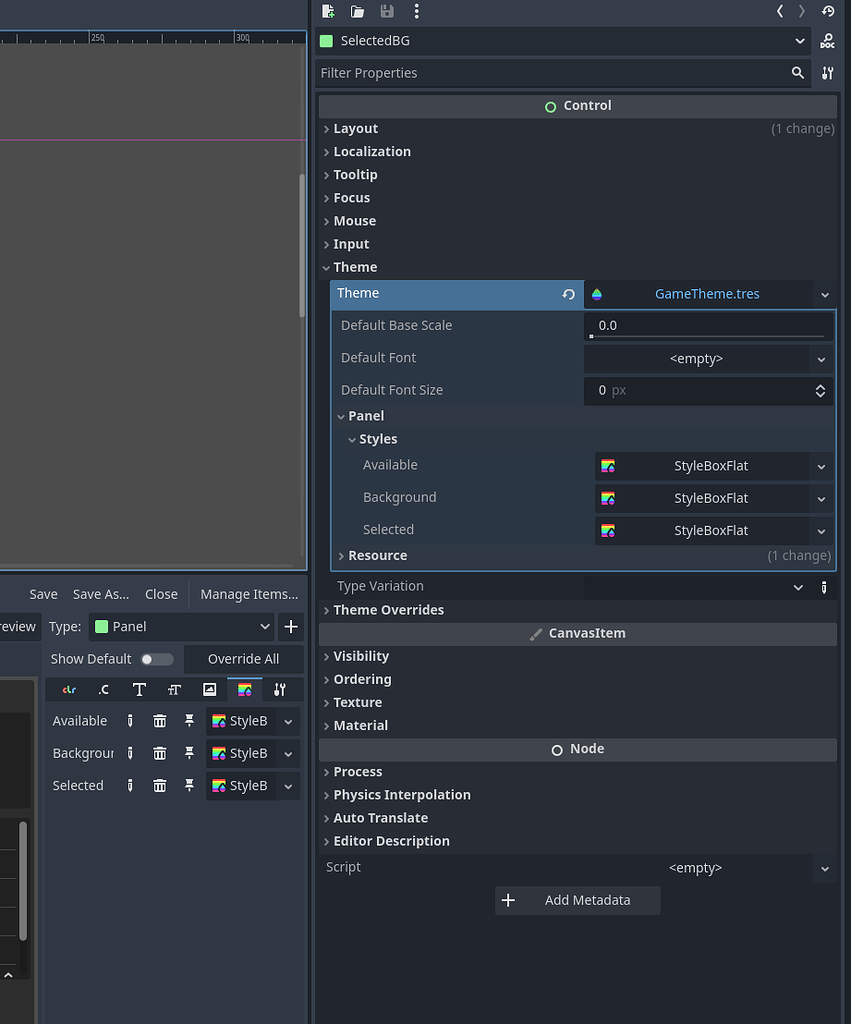Open the three-dot options menu in the toolbar
Image resolution: width=851 pixels, height=1024 pixels.
[x=417, y=11]
